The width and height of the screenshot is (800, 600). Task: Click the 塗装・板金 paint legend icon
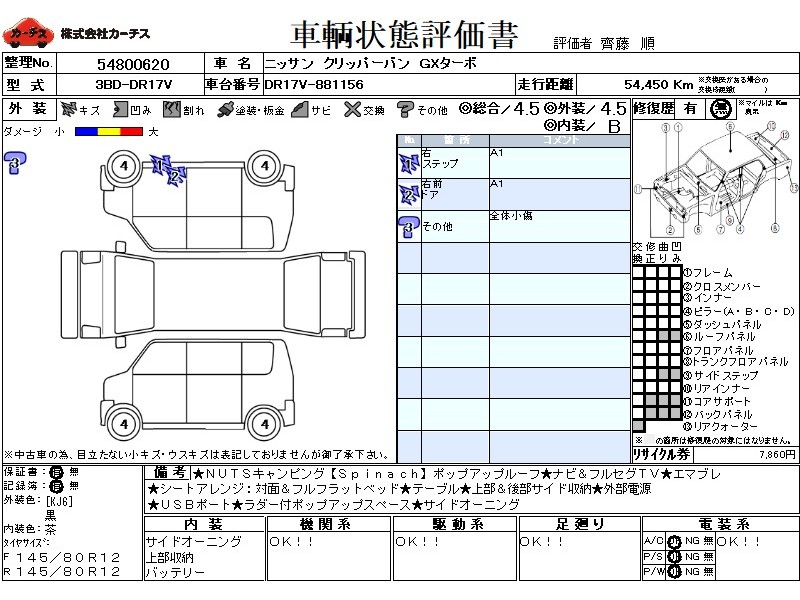(225, 109)
